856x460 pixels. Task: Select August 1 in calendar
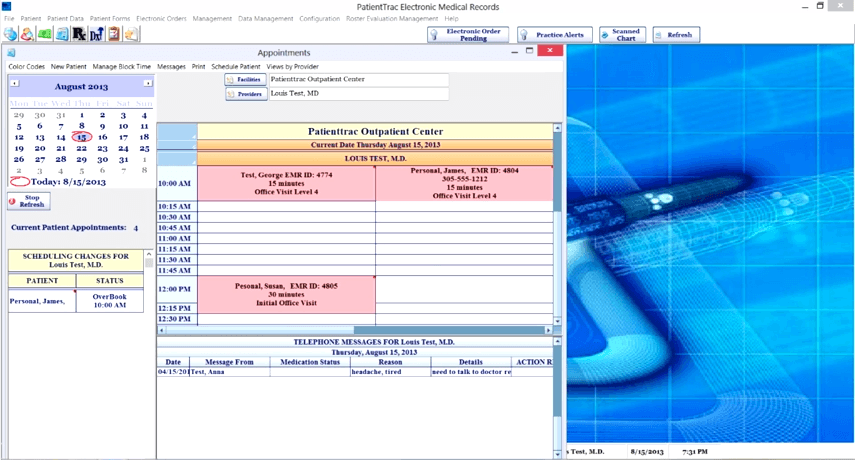click(x=81, y=115)
